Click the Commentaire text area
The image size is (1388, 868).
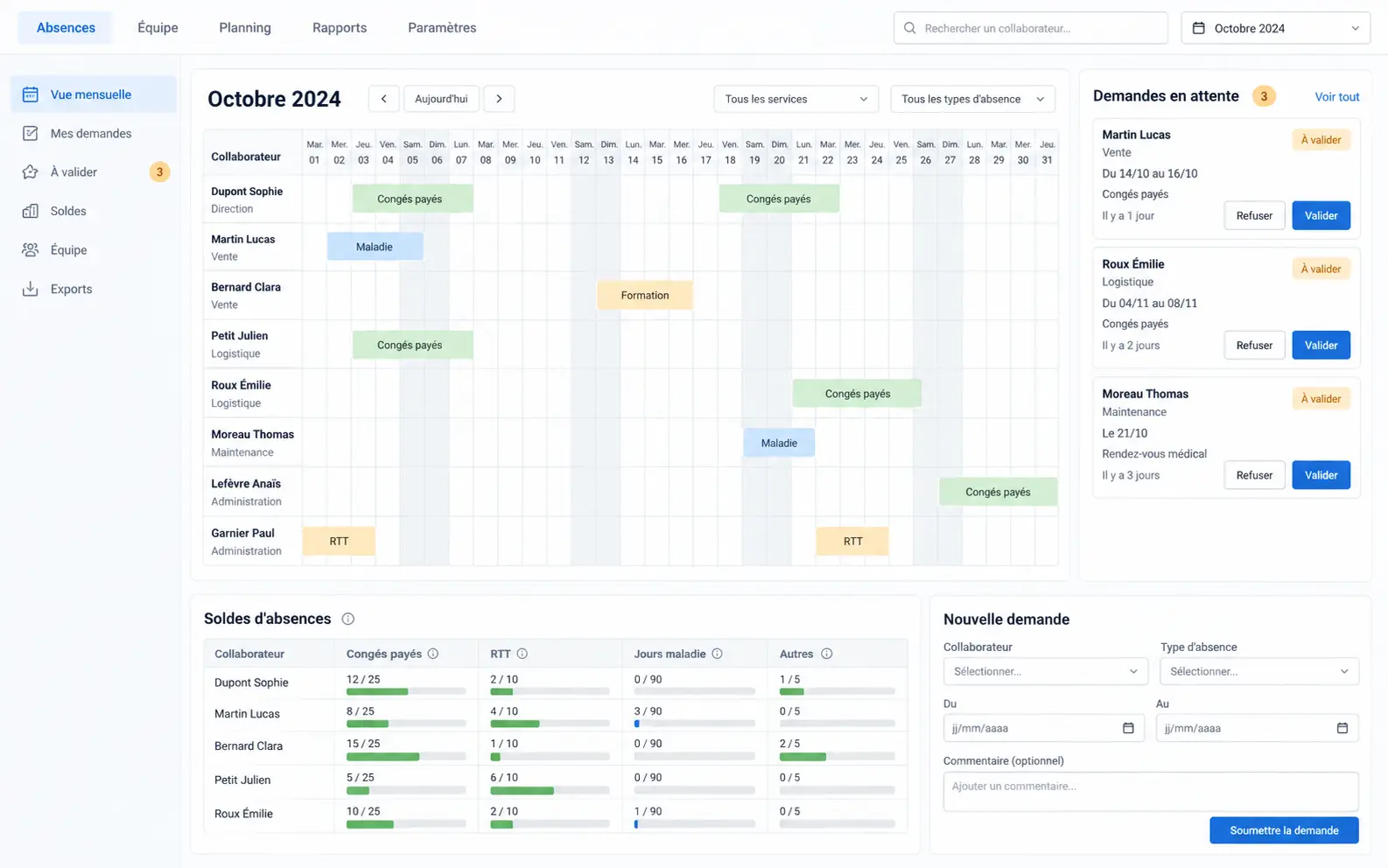[1151, 791]
